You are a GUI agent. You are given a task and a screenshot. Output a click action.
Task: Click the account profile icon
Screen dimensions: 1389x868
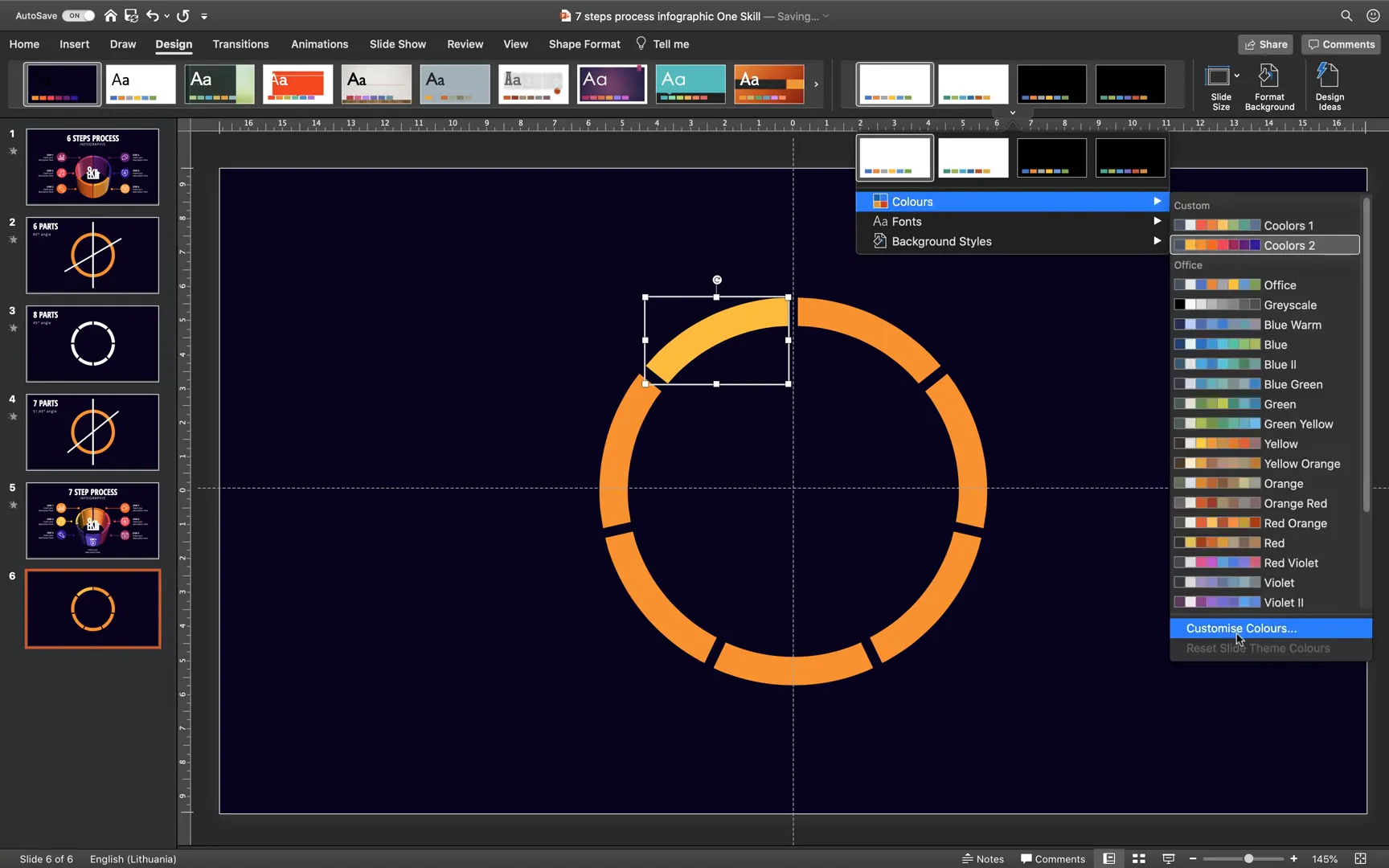(1372, 15)
